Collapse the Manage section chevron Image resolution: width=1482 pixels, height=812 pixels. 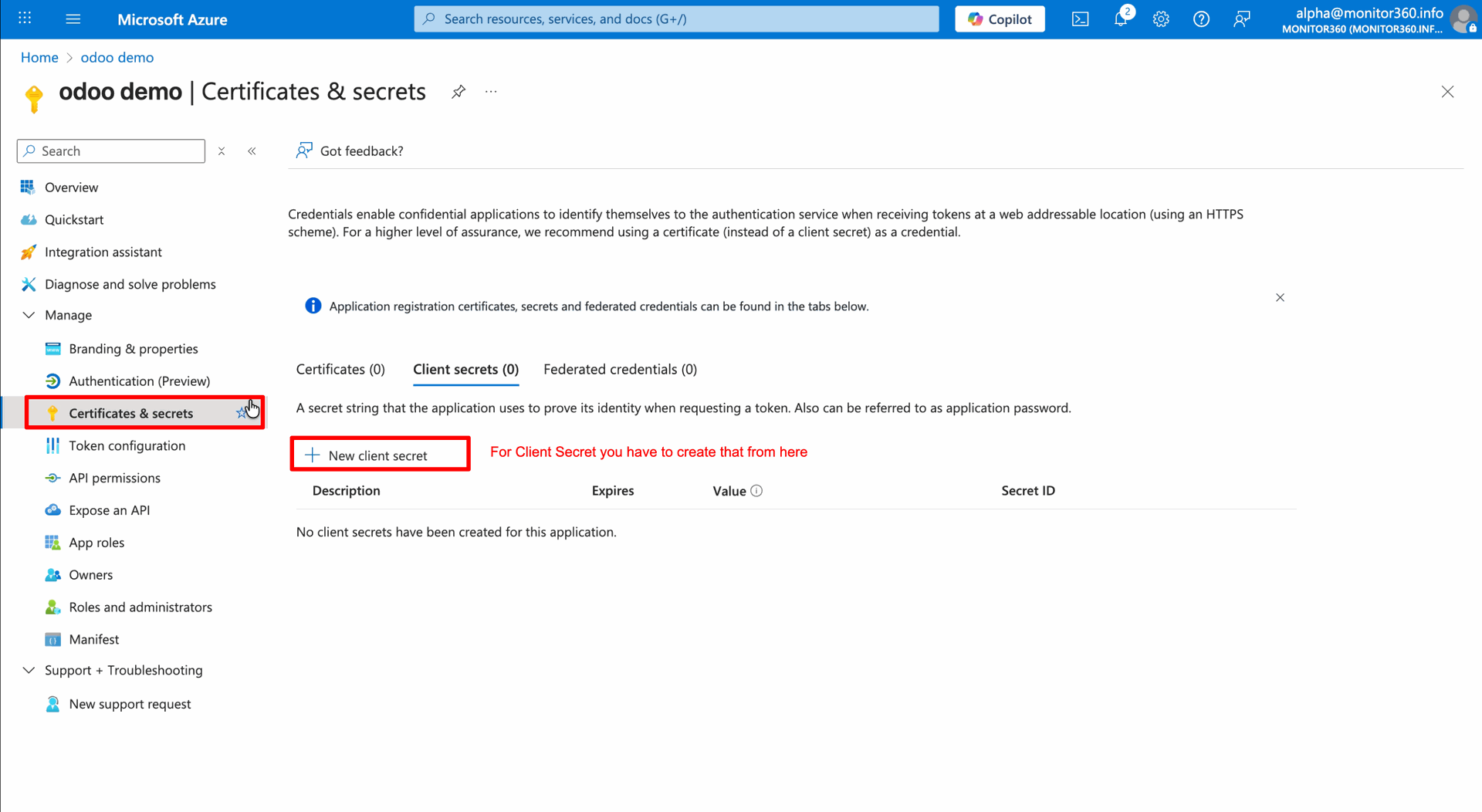[29, 315]
